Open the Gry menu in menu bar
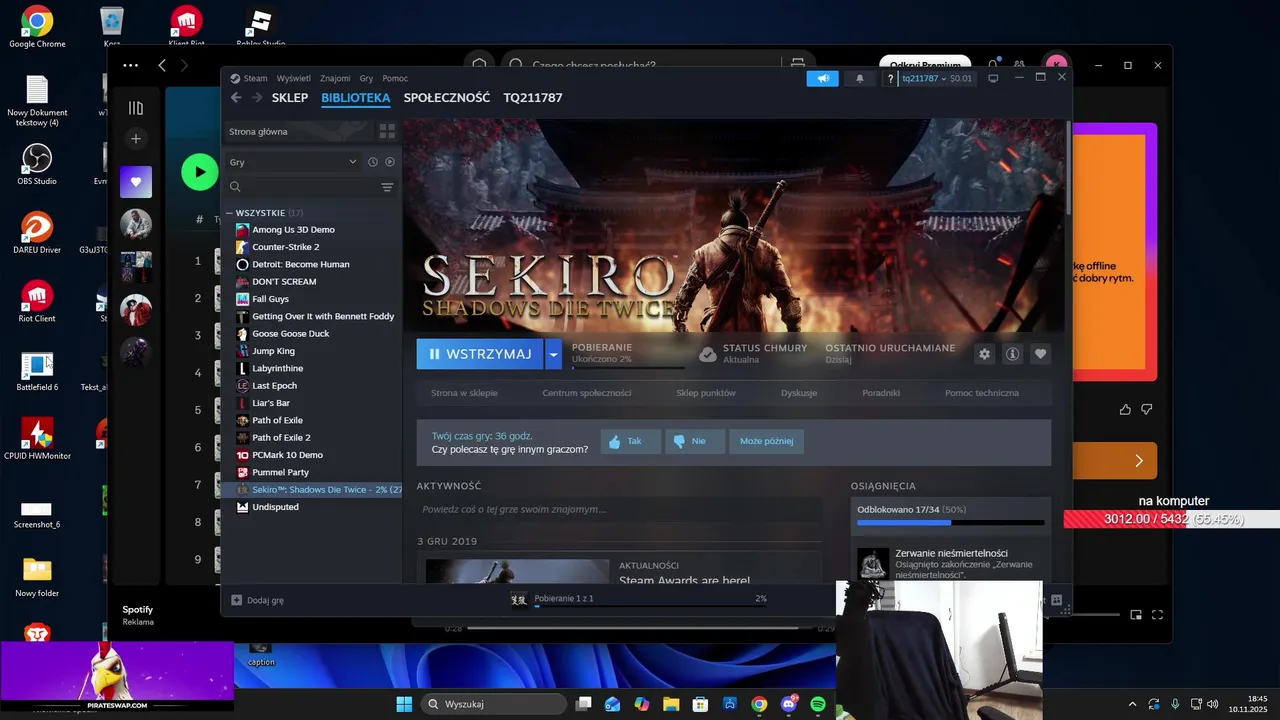 tap(366, 78)
